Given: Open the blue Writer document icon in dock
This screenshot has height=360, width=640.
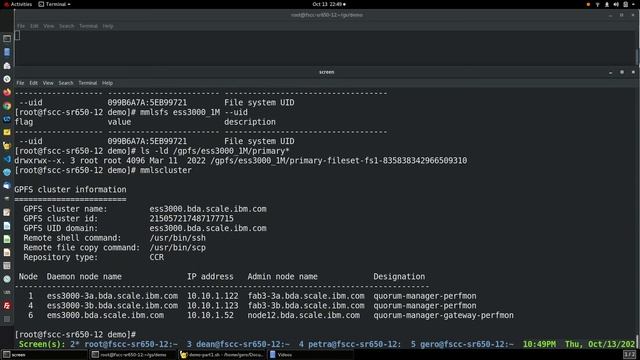Looking at the screenshot, I should click(7, 226).
